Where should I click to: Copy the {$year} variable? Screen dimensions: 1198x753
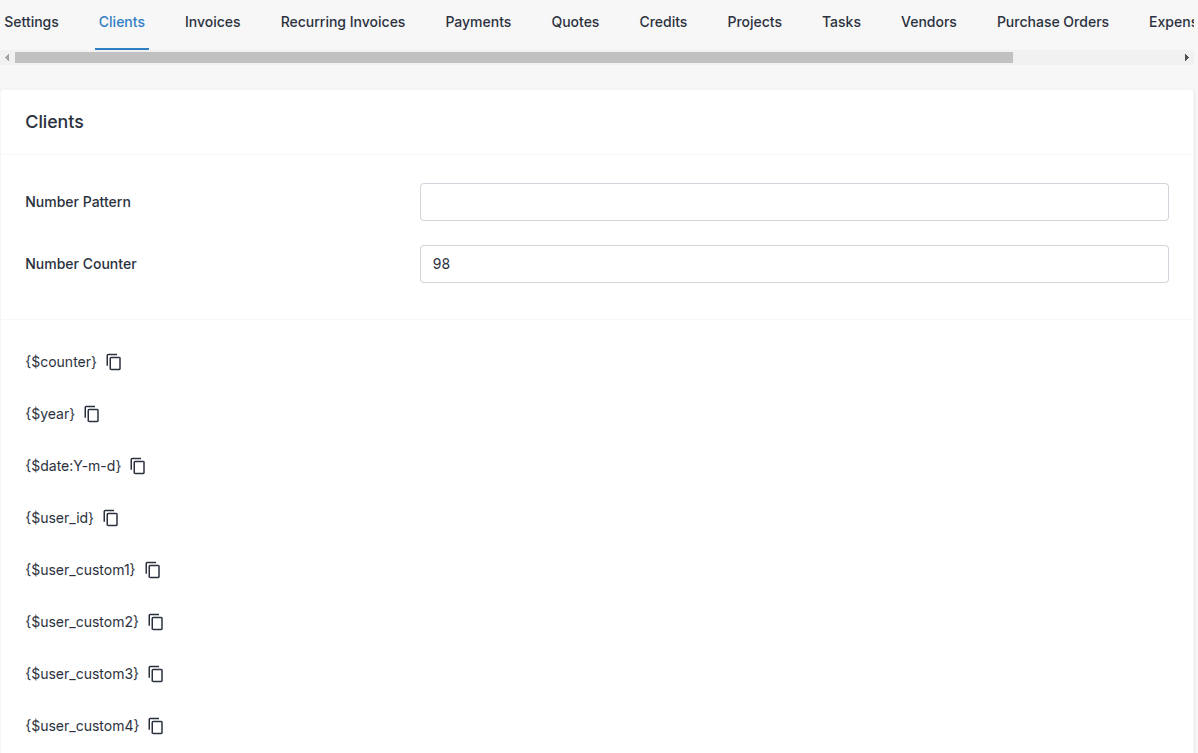[x=92, y=414]
